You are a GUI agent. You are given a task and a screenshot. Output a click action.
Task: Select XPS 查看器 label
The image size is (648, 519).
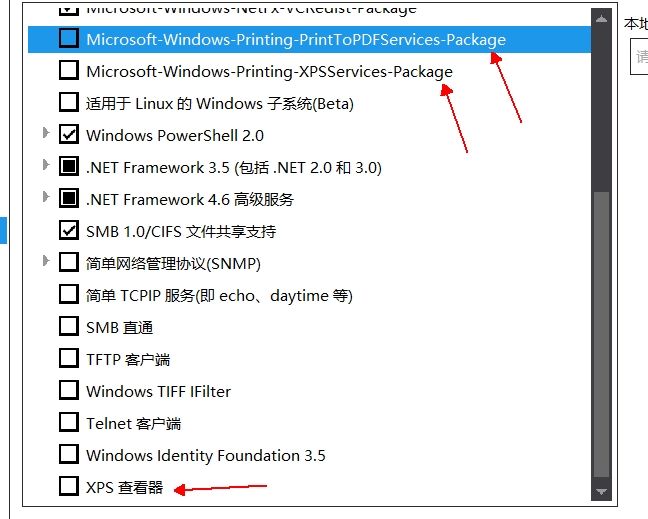[x=124, y=488]
